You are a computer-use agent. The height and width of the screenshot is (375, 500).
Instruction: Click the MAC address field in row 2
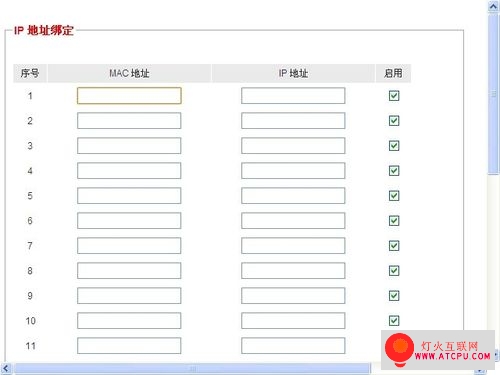coord(129,121)
